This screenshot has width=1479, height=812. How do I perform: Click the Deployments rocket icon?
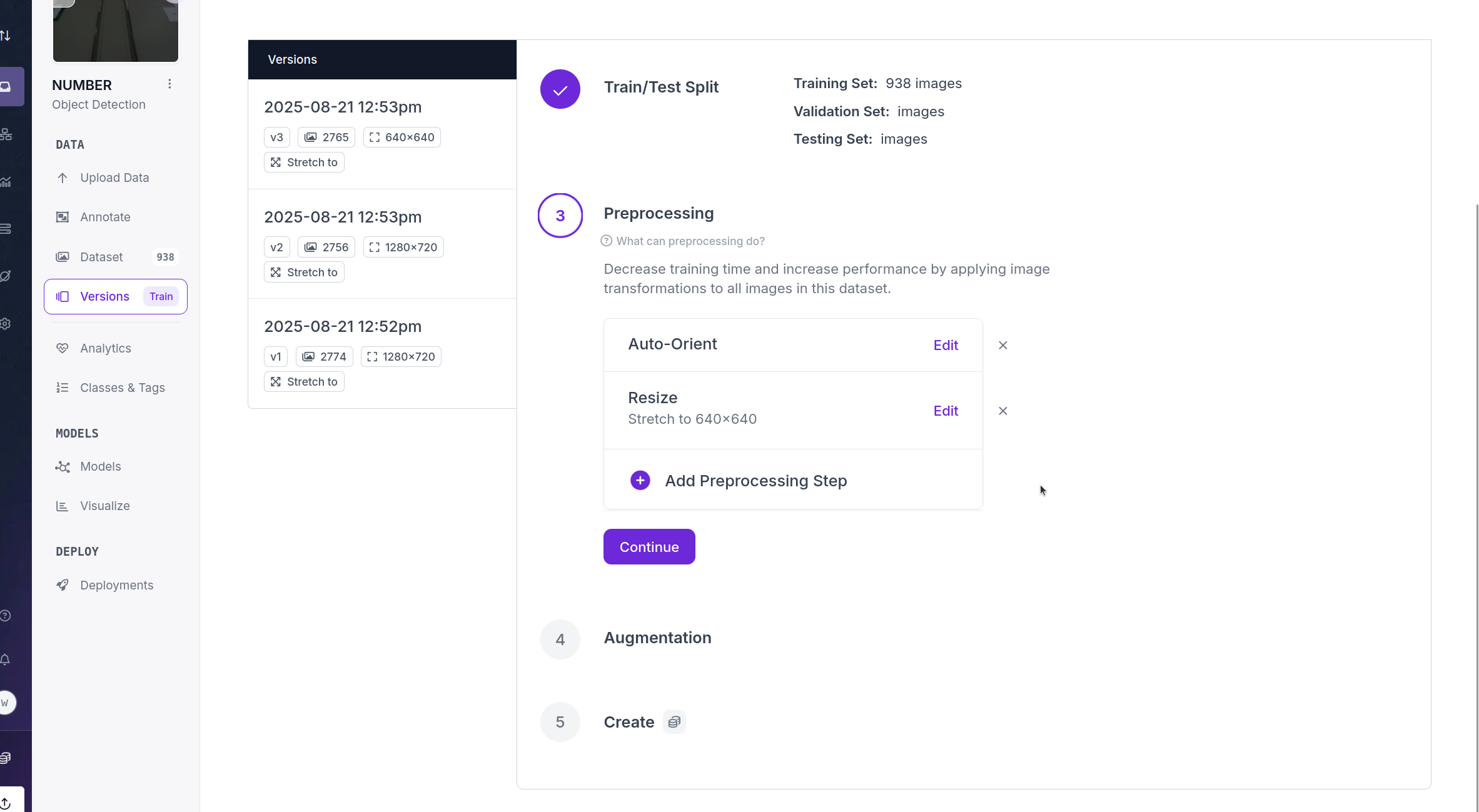coord(63,585)
